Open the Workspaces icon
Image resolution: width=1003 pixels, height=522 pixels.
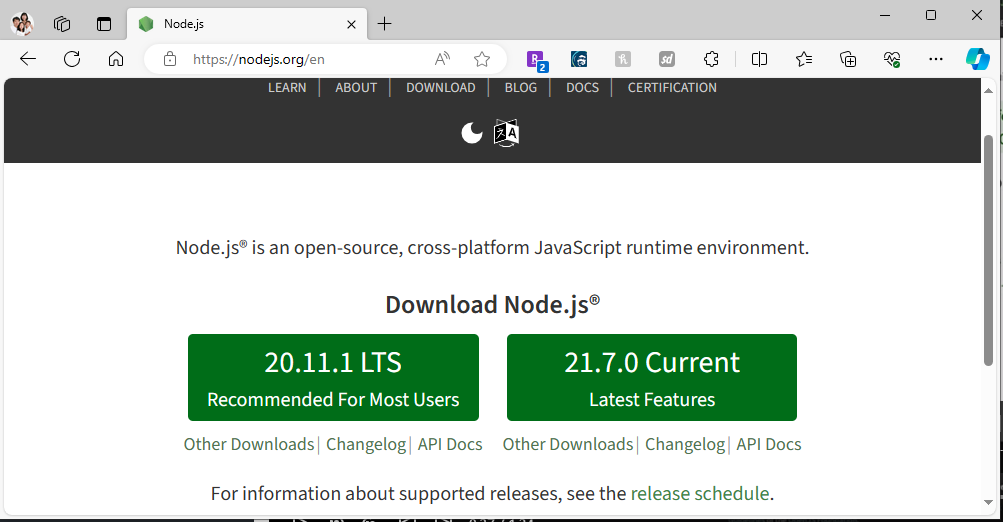click(62, 24)
